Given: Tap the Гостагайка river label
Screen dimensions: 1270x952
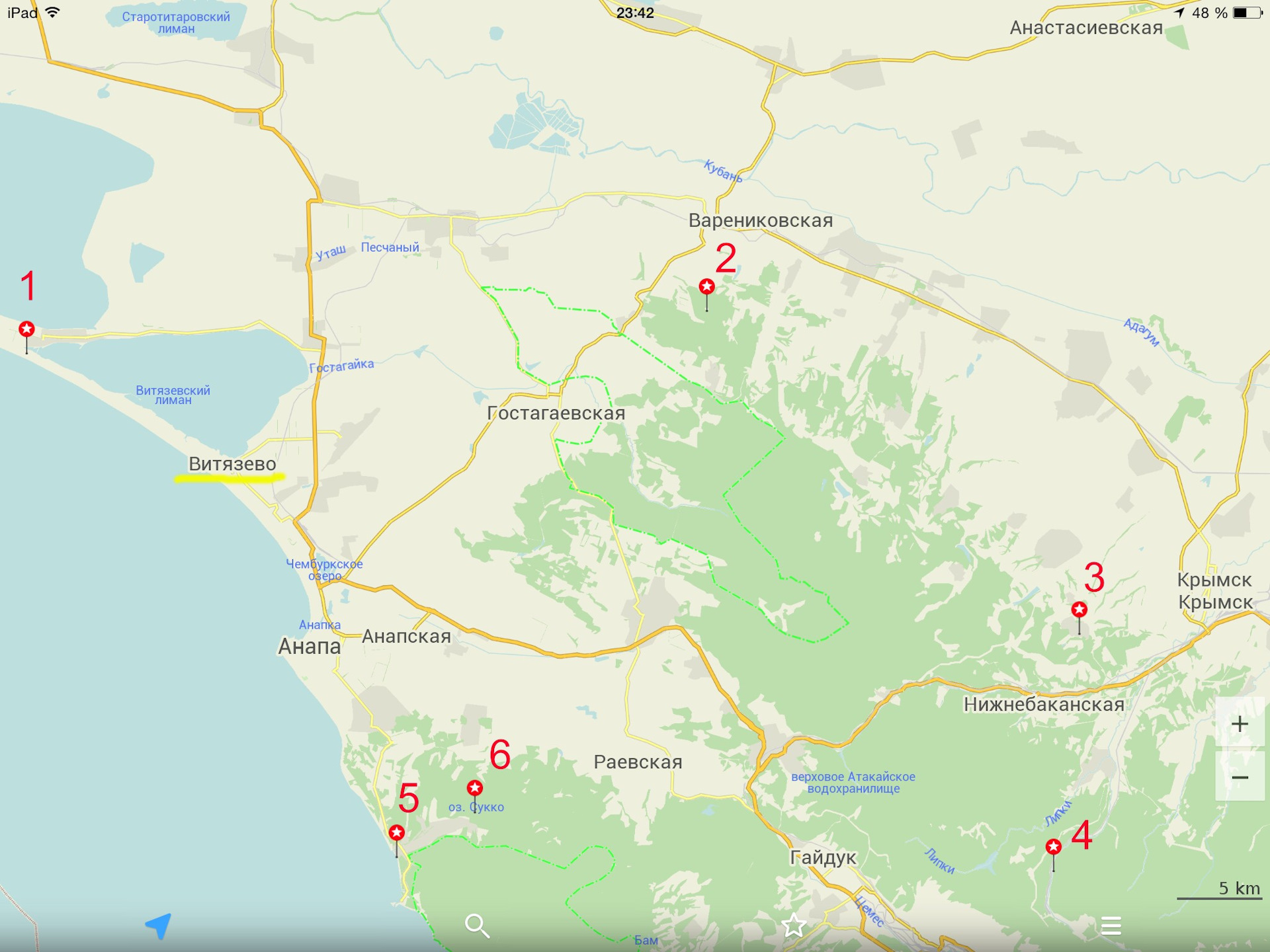Looking at the screenshot, I should pos(341,366).
